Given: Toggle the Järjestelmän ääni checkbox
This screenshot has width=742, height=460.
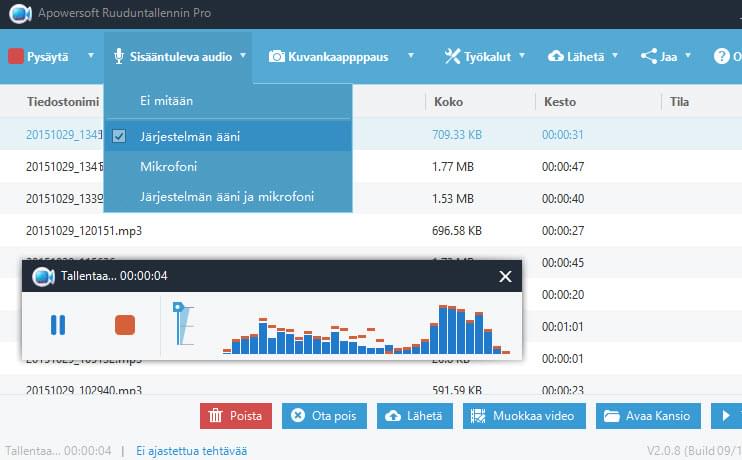Looking at the screenshot, I should 119,136.
